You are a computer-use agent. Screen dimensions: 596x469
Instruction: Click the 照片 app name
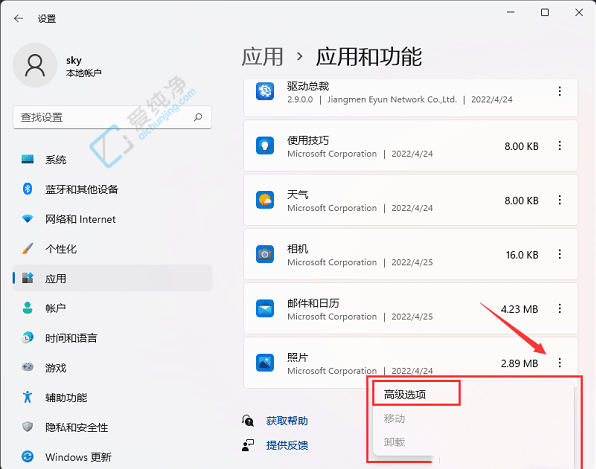298,357
